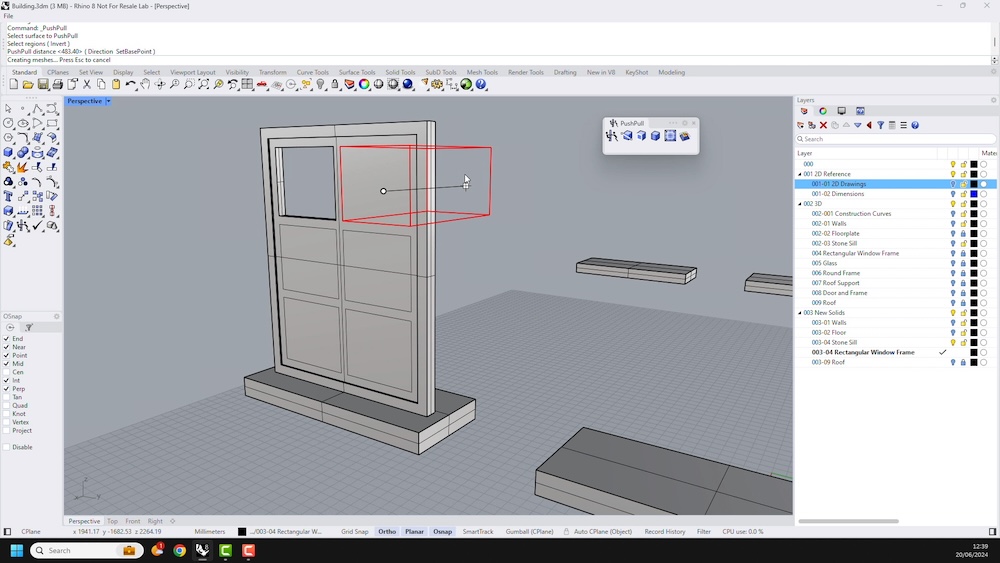The image size is (1000, 563).
Task: Click the Print icon in toolbar
Action: click(x=57, y=84)
